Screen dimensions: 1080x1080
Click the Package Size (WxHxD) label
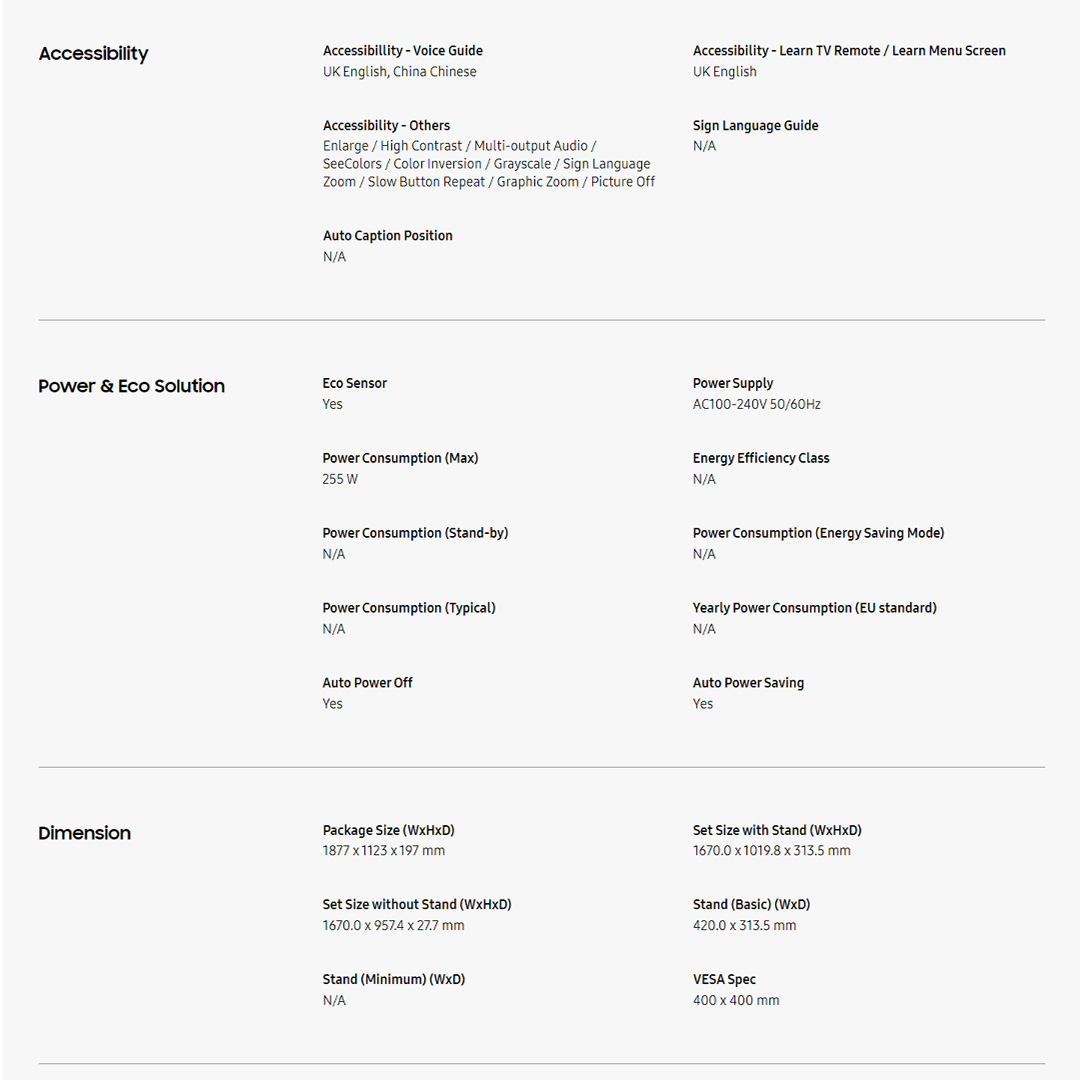(x=388, y=830)
